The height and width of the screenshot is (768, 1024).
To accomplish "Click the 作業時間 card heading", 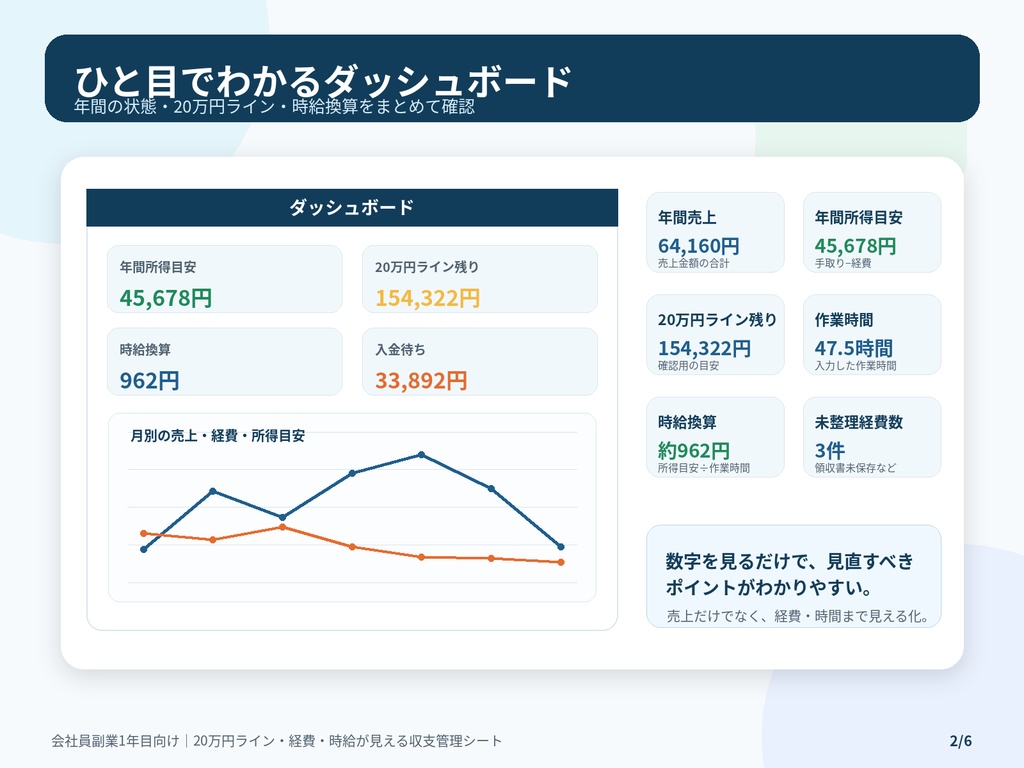I will pyautogui.click(x=844, y=320).
